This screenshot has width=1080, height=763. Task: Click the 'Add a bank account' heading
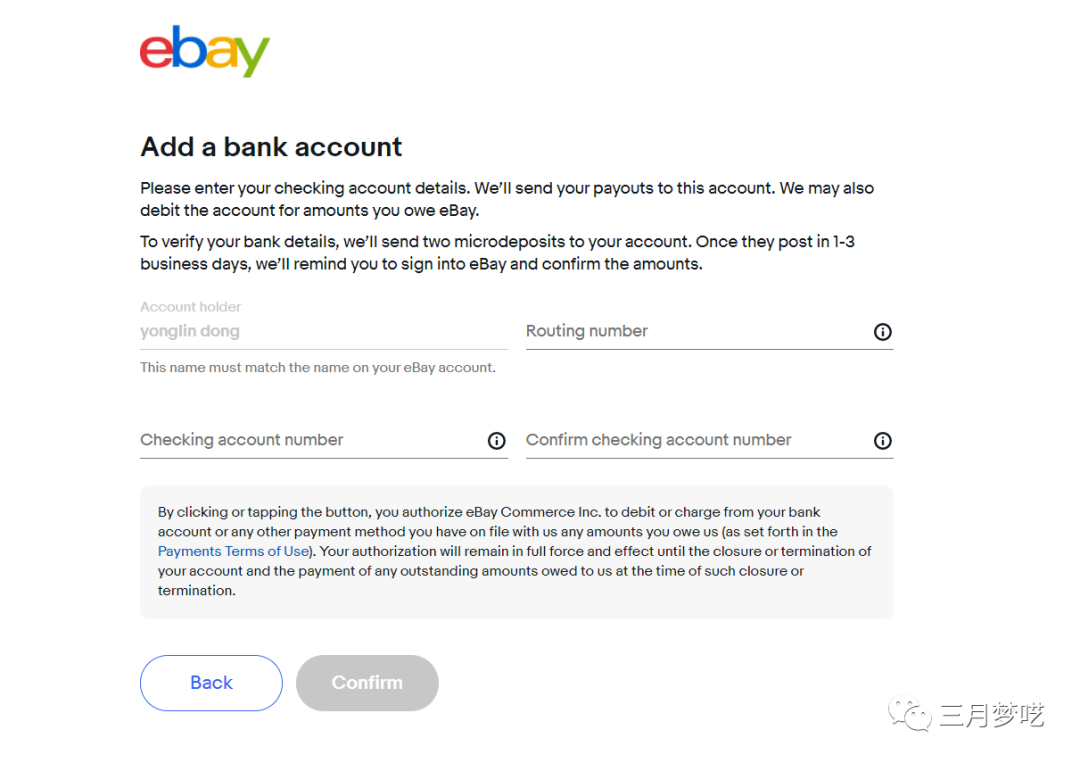click(x=271, y=147)
